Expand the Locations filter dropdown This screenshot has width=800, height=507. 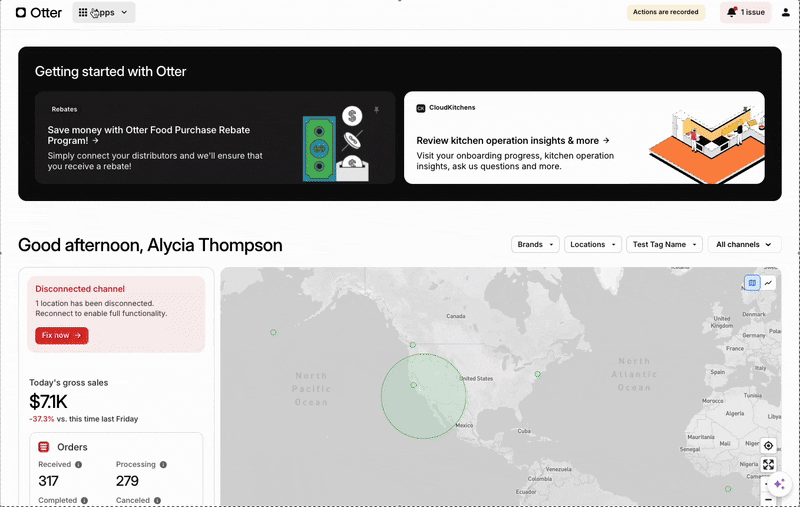click(x=592, y=244)
